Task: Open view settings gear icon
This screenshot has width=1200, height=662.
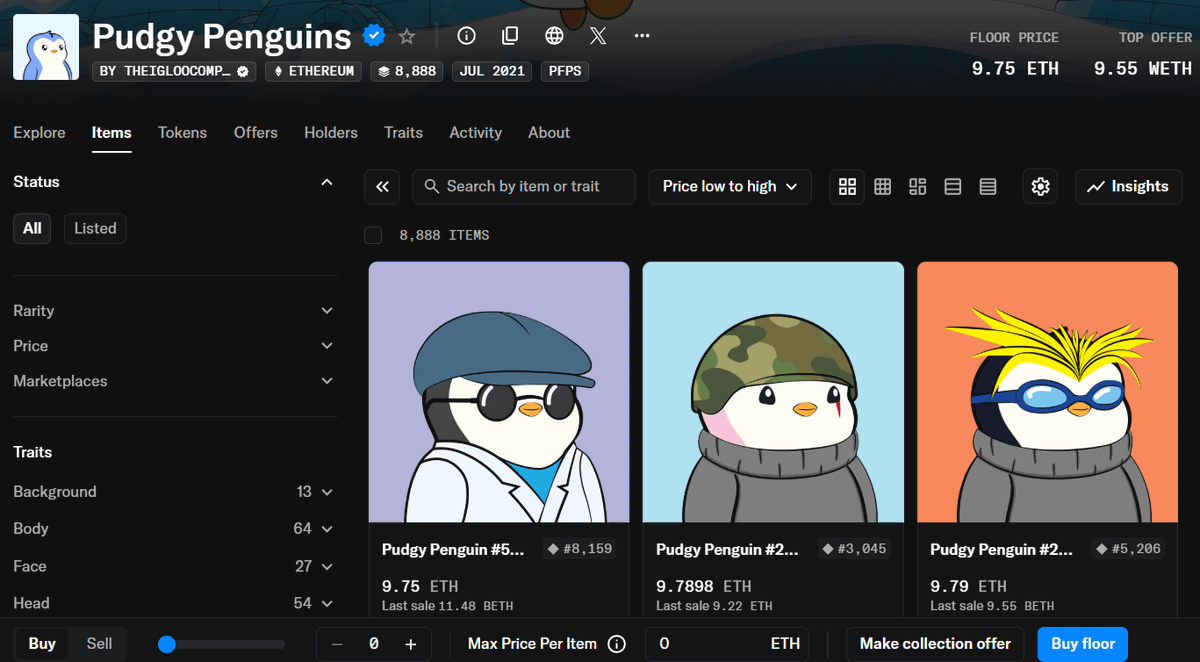Action: click(x=1040, y=186)
